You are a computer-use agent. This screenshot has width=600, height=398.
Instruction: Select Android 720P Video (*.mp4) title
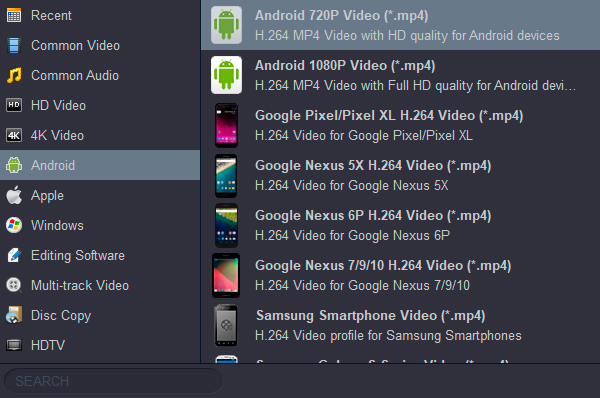pyautogui.click(x=341, y=16)
